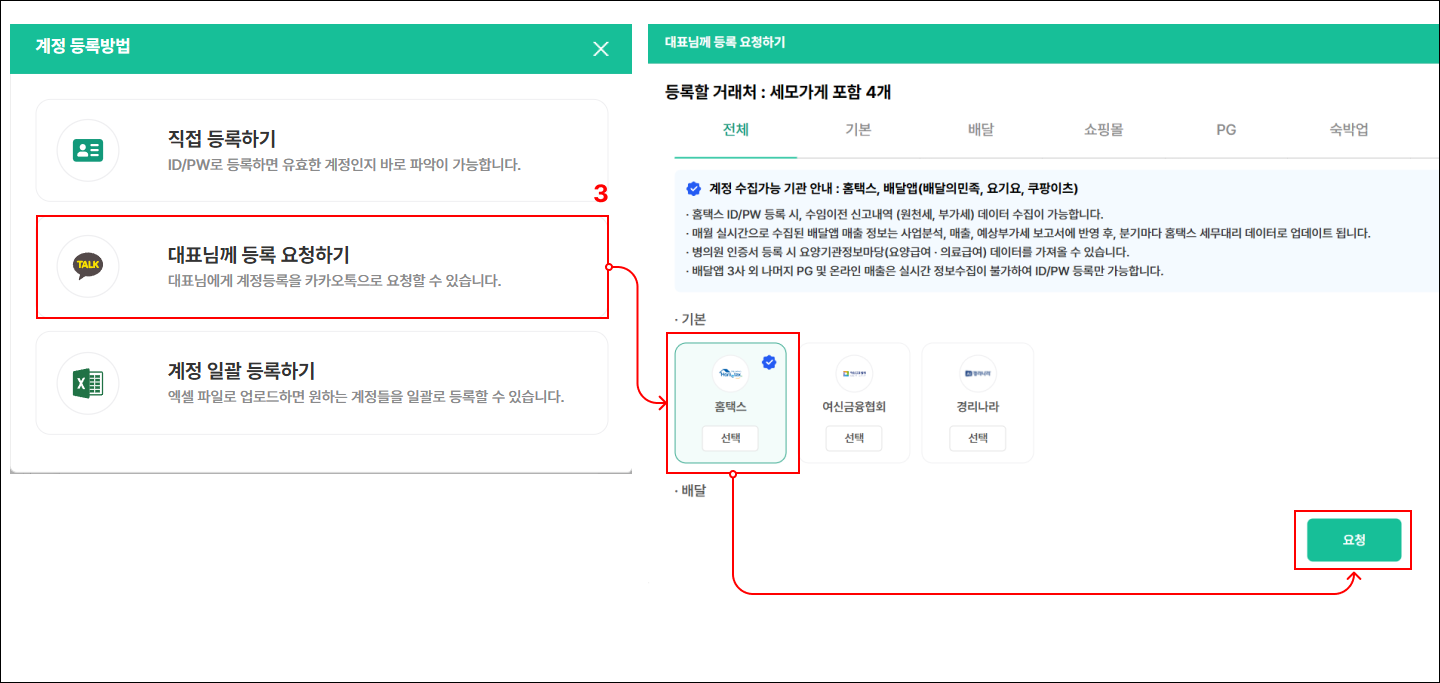
Task: Close the 계정 등록방법 dialog
Action: pyautogui.click(x=600, y=49)
